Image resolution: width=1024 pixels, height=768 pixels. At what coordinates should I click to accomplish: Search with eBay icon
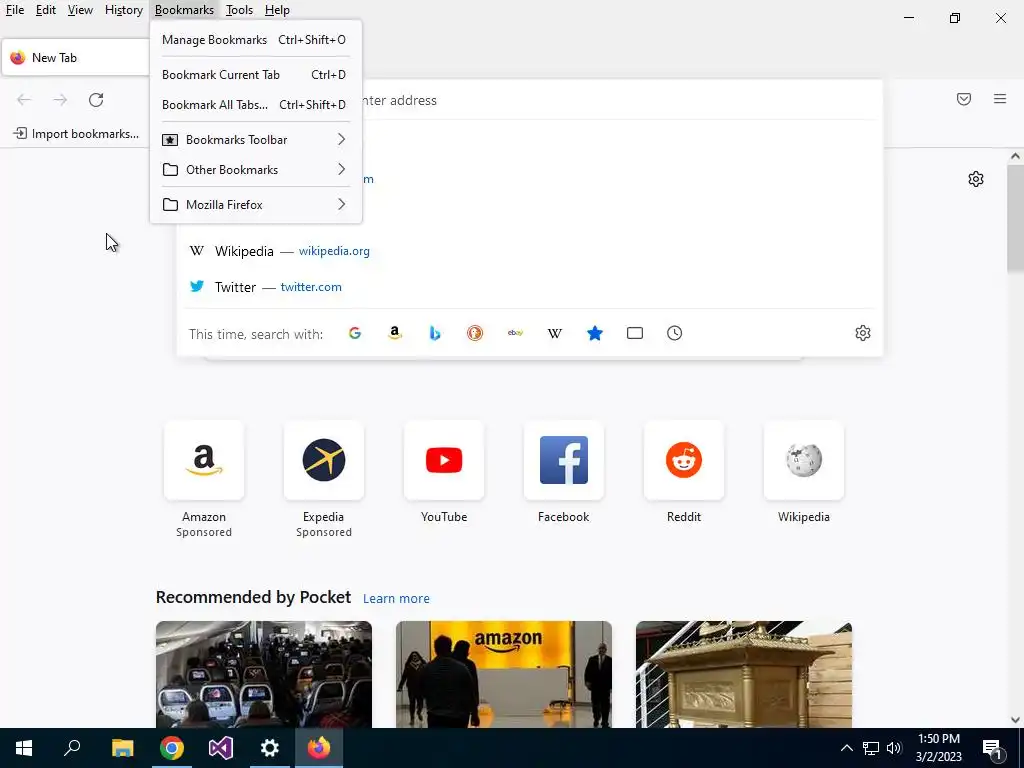tap(515, 333)
